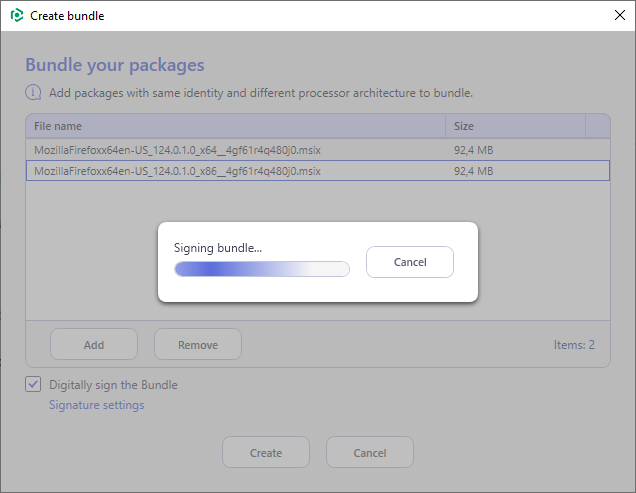Click the Signing bundle... status label
Screen dimensions: 636x493
click(x=218, y=248)
